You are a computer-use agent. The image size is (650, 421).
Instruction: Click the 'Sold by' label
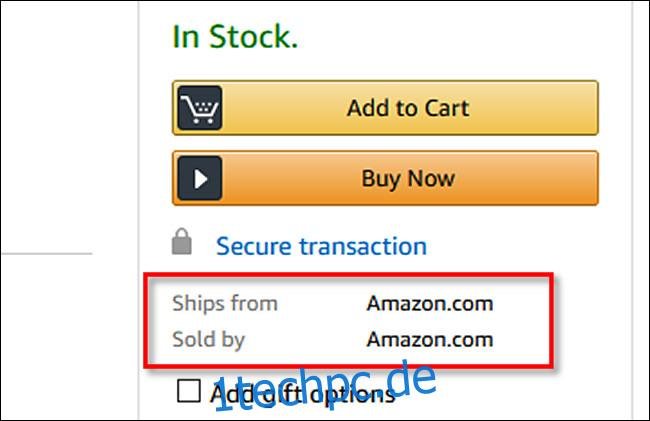(x=209, y=340)
